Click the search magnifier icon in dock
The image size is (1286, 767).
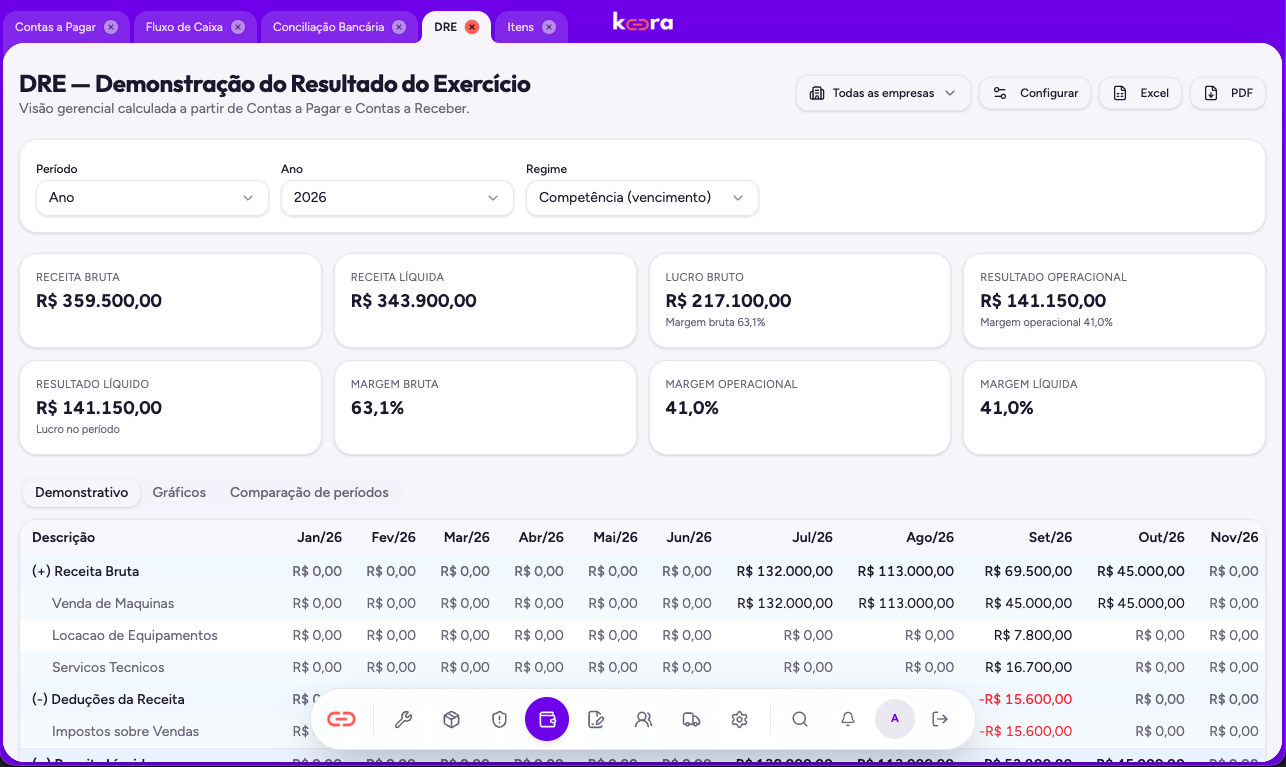pos(800,719)
